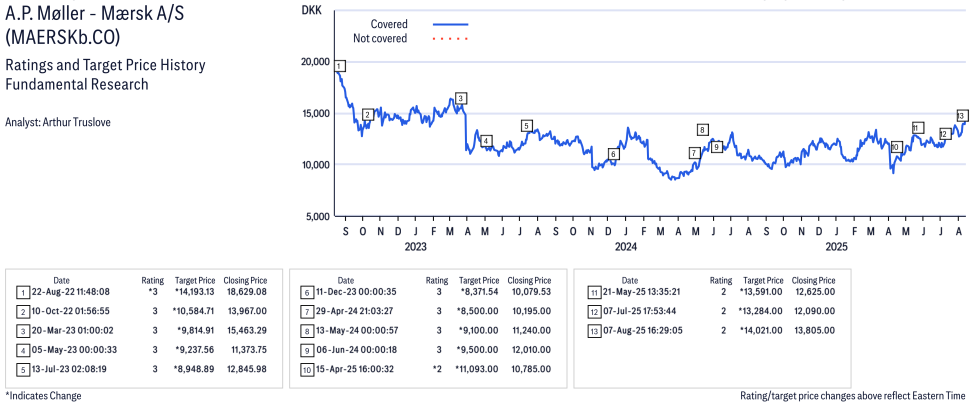This screenshot has width=976, height=402.
Task: Click the date 11-Dec-23 00:00:35
Action: point(354,292)
